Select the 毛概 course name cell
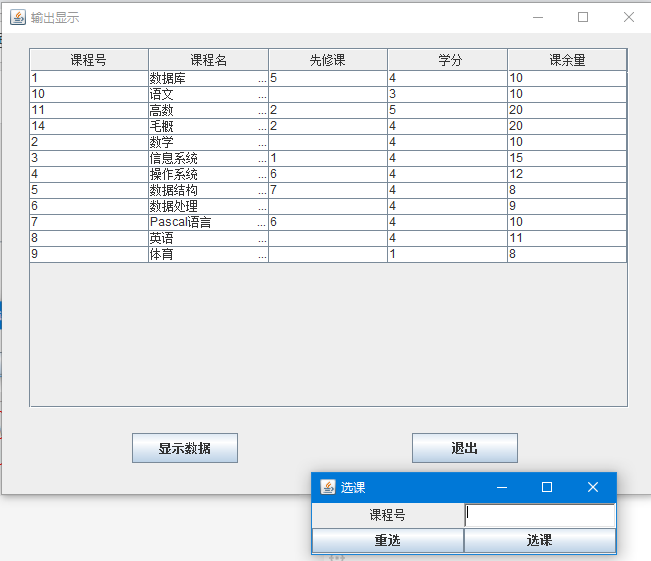The width and height of the screenshot is (651, 561). [208, 126]
